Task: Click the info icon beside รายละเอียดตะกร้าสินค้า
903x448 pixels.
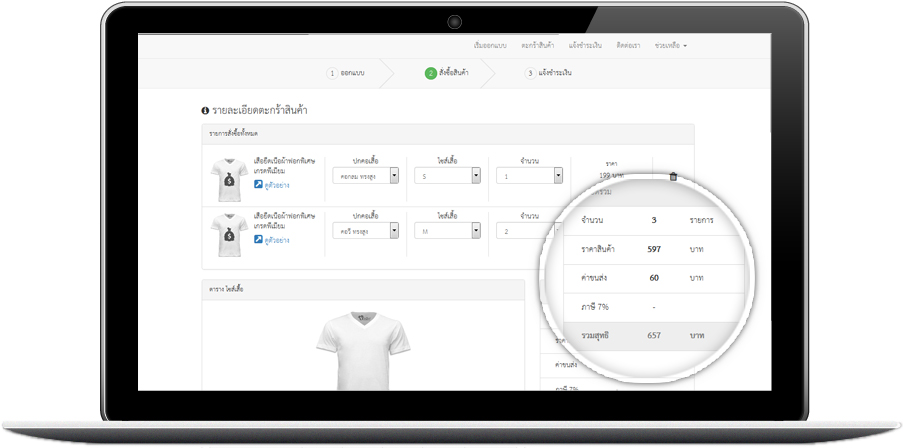Action: [x=205, y=111]
